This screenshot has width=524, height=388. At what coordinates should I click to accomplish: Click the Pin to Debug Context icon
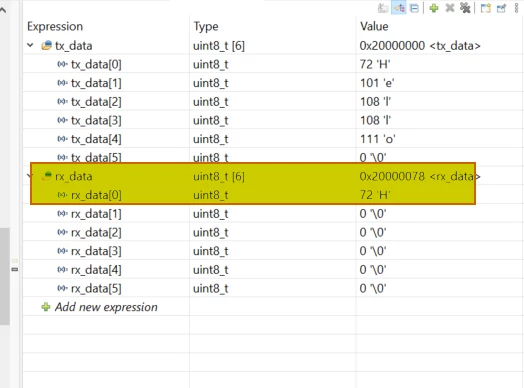click(501, 8)
